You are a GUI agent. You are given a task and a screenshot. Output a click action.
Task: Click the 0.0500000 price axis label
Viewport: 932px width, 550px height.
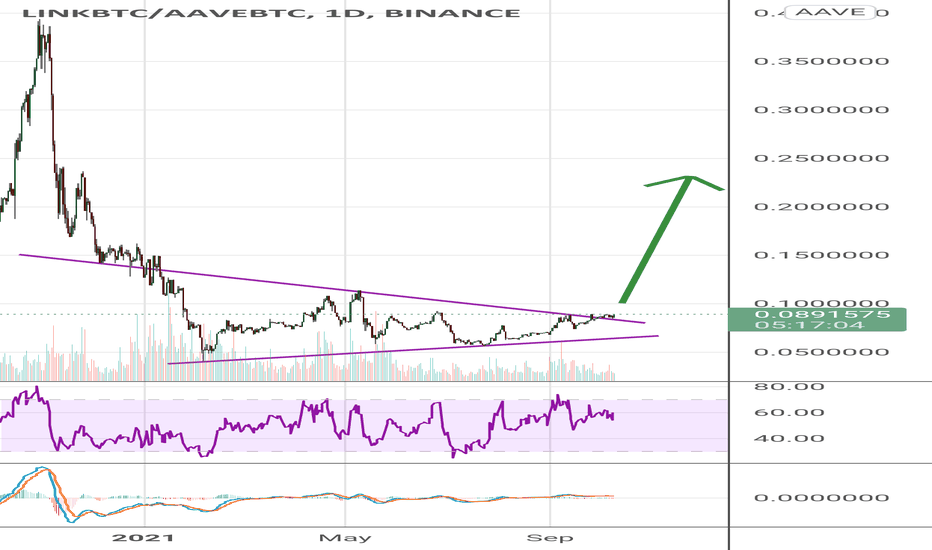tap(821, 352)
